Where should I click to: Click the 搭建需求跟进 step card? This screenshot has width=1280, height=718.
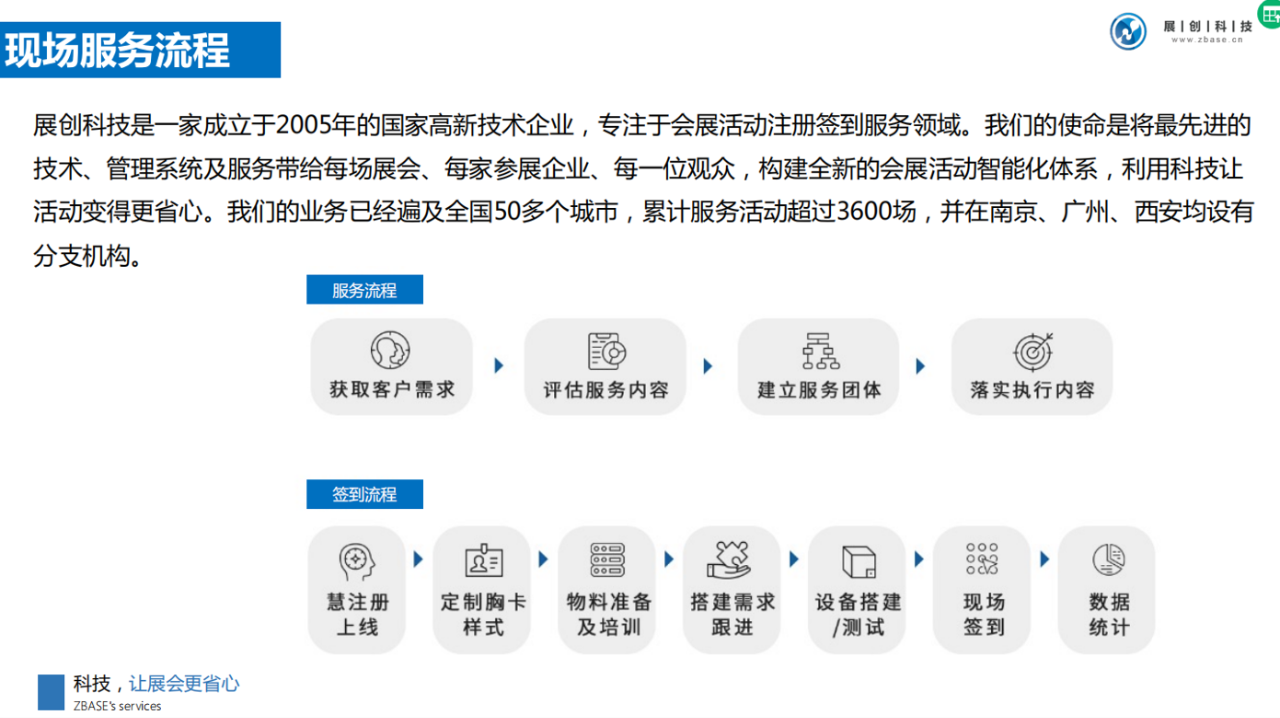pyautogui.click(x=732, y=590)
